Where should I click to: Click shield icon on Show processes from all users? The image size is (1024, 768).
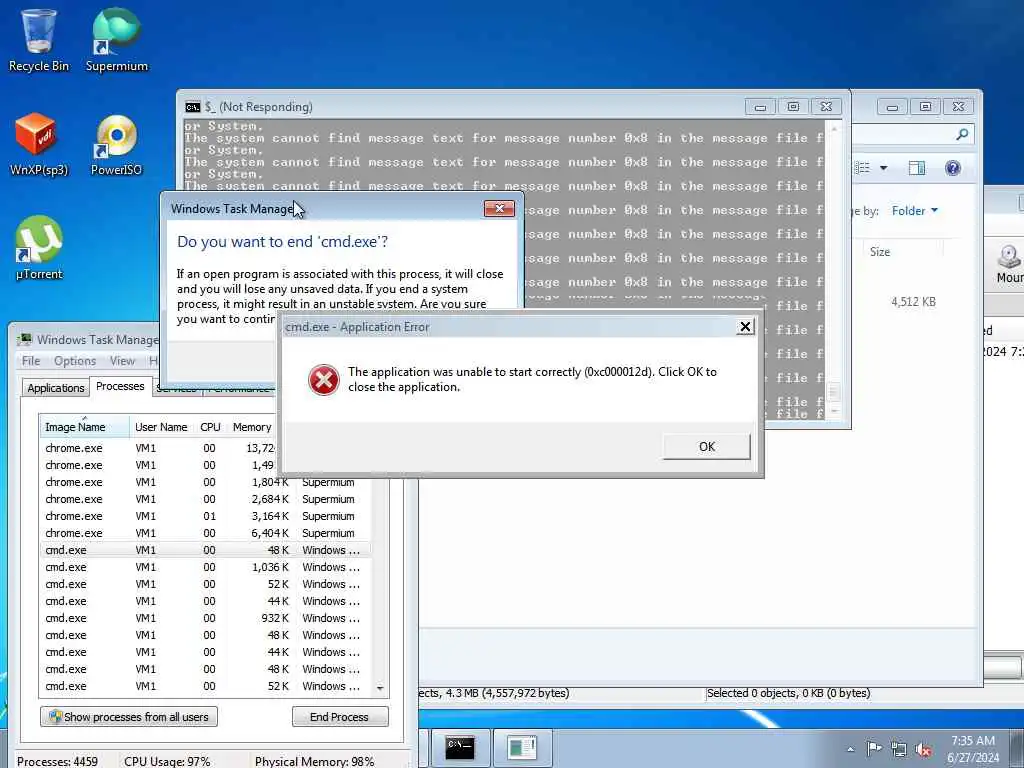click(55, 716)
